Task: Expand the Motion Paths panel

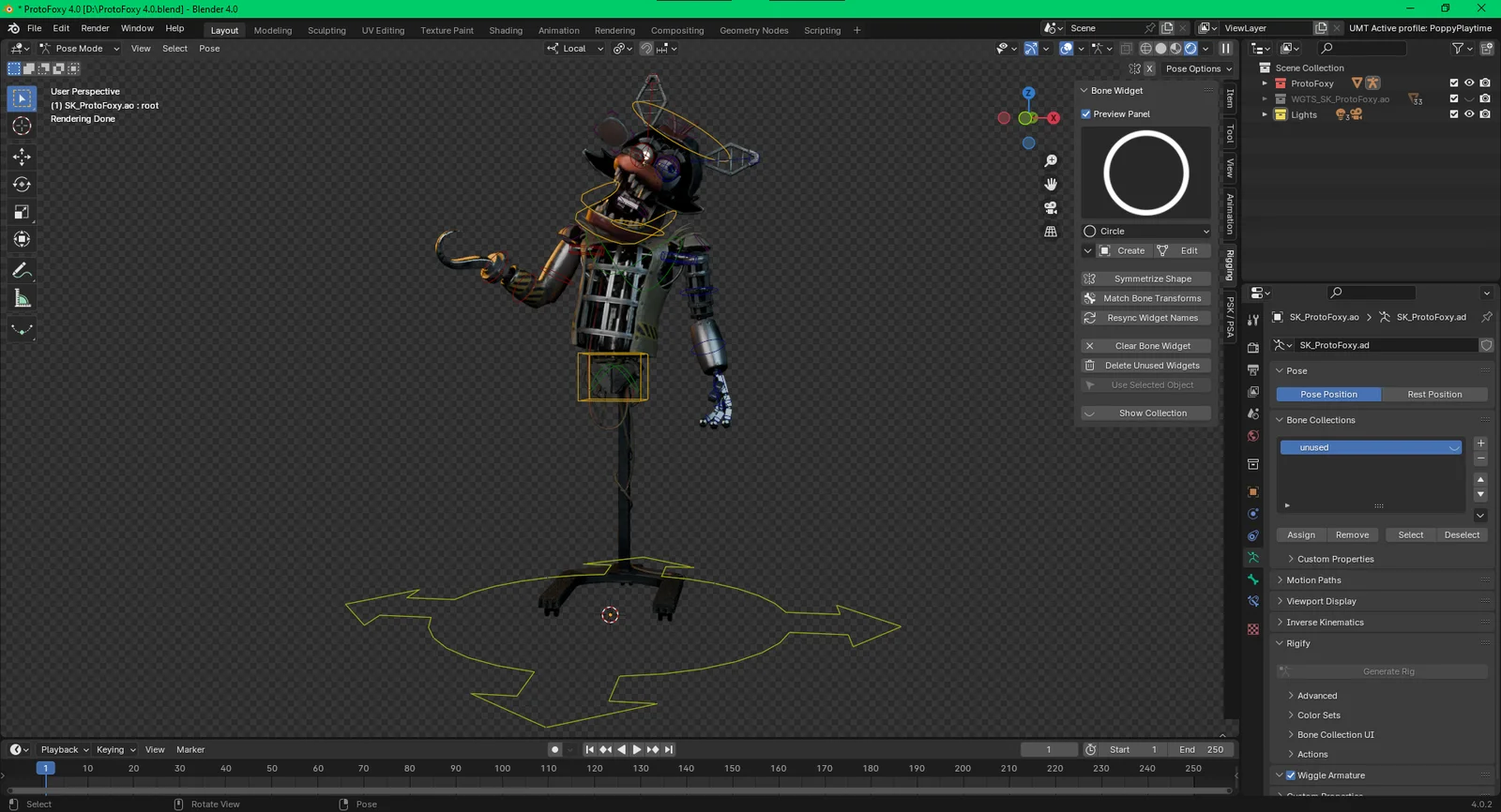Action: click(x=1313, y=580)
